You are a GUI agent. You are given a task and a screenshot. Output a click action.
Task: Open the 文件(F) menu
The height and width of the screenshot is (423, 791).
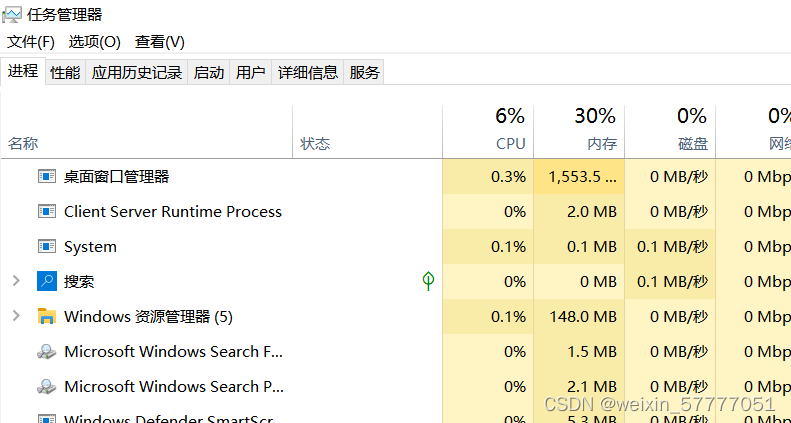click(31, 42)
